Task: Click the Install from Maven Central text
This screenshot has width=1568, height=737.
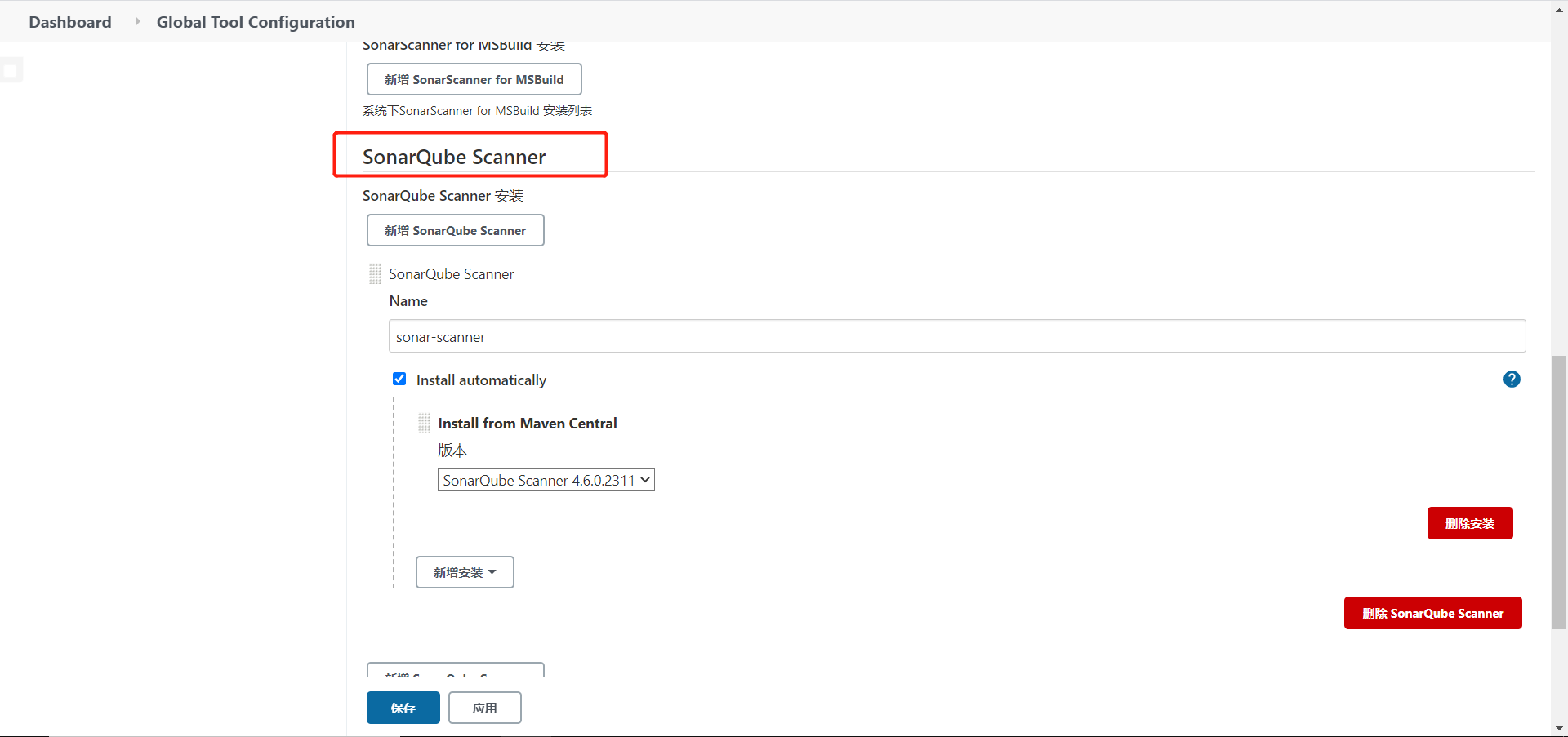Action: [528, 424]
